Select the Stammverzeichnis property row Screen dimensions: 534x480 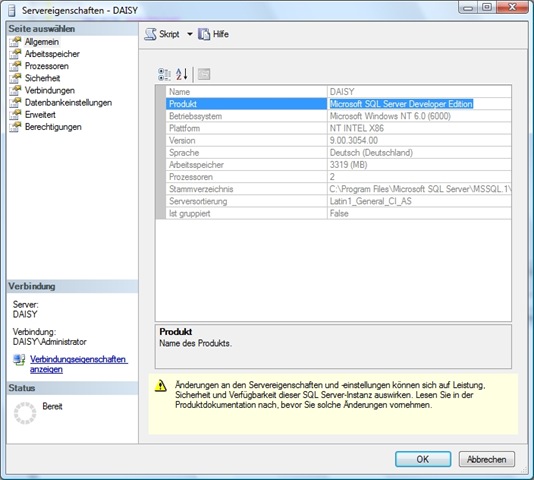[x=339, y=189]
